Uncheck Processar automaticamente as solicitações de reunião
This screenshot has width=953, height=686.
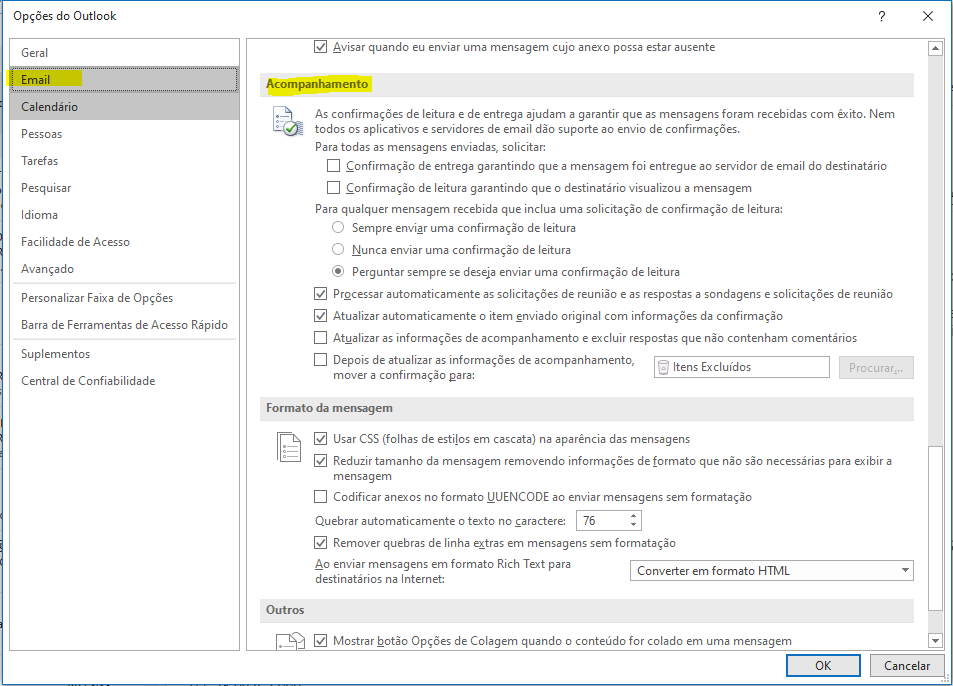coord(320,294)
